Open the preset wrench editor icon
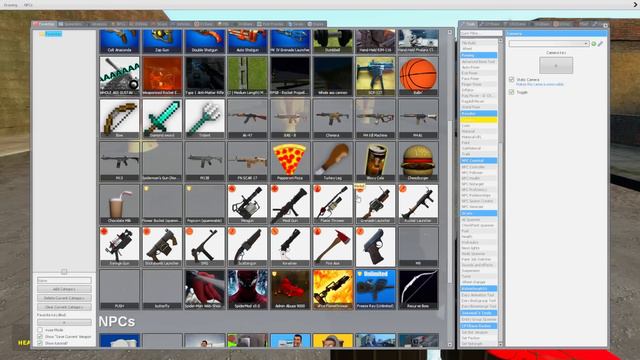Screen dimensions: 640x360 click(x=600, y=44)
